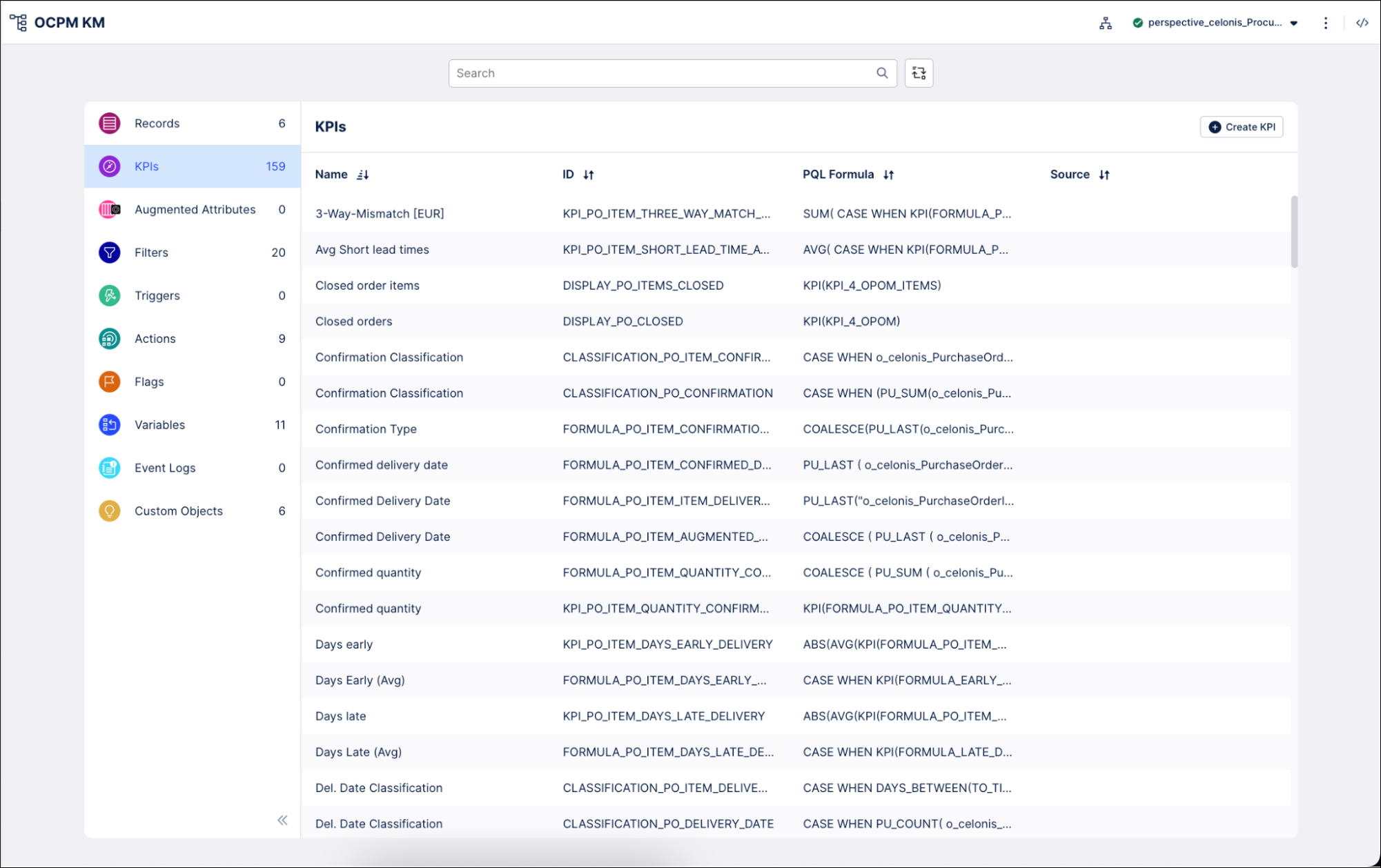Click inside the Search field
This screenshot has height=868, width=1381.
pyautogui.click(x=673, y=73)
